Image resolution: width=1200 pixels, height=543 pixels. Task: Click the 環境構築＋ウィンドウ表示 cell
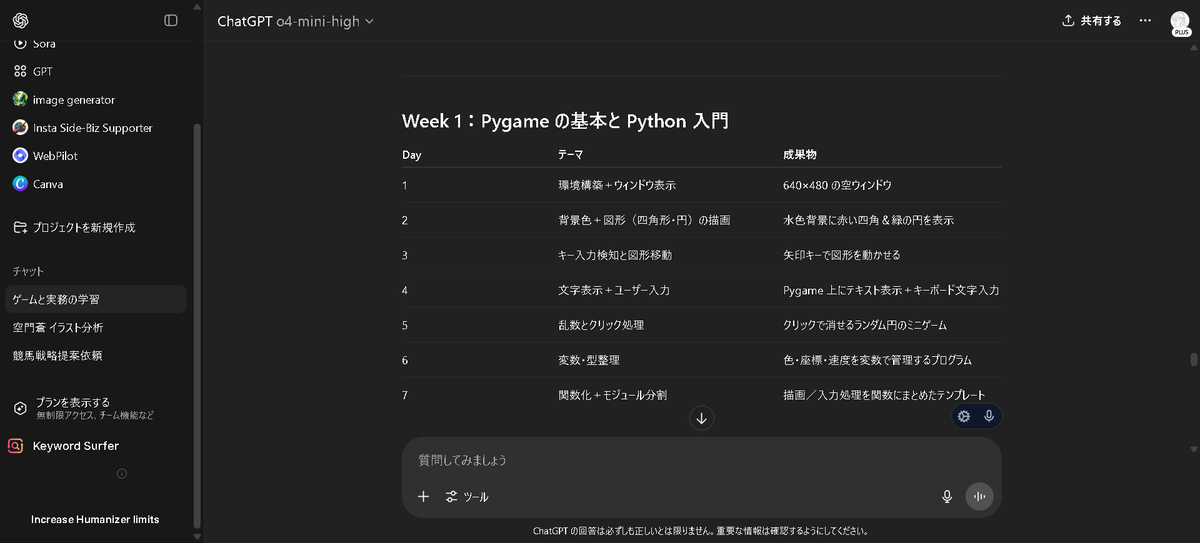(618, 185)
